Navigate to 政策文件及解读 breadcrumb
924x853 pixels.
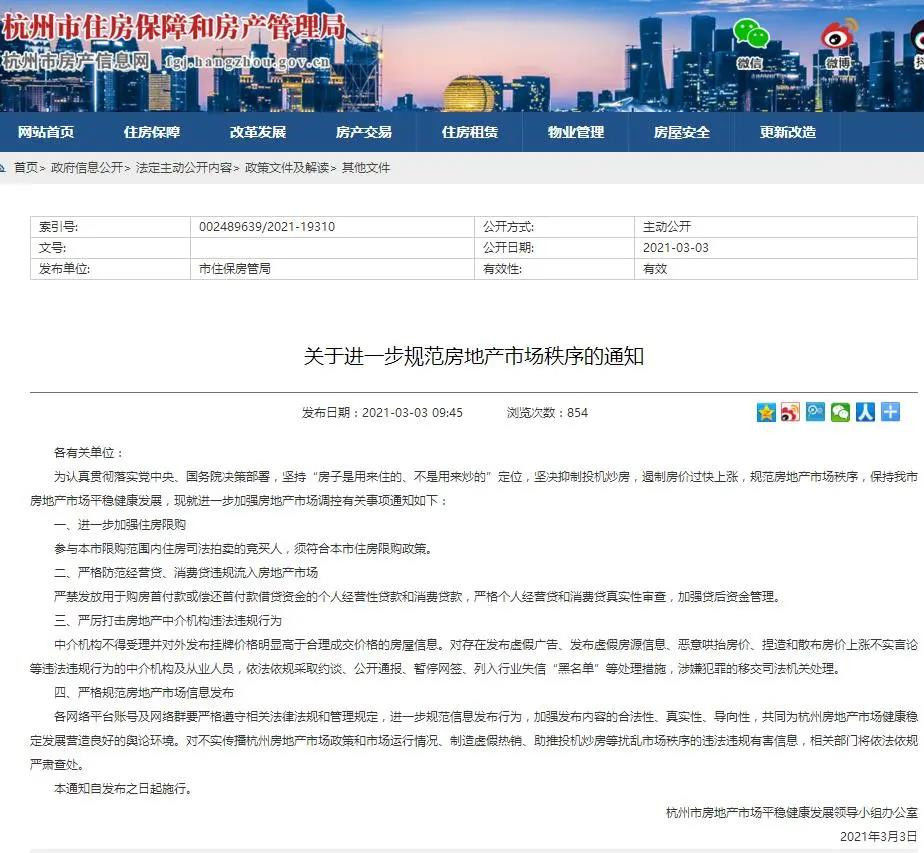[x=287, y=168]
